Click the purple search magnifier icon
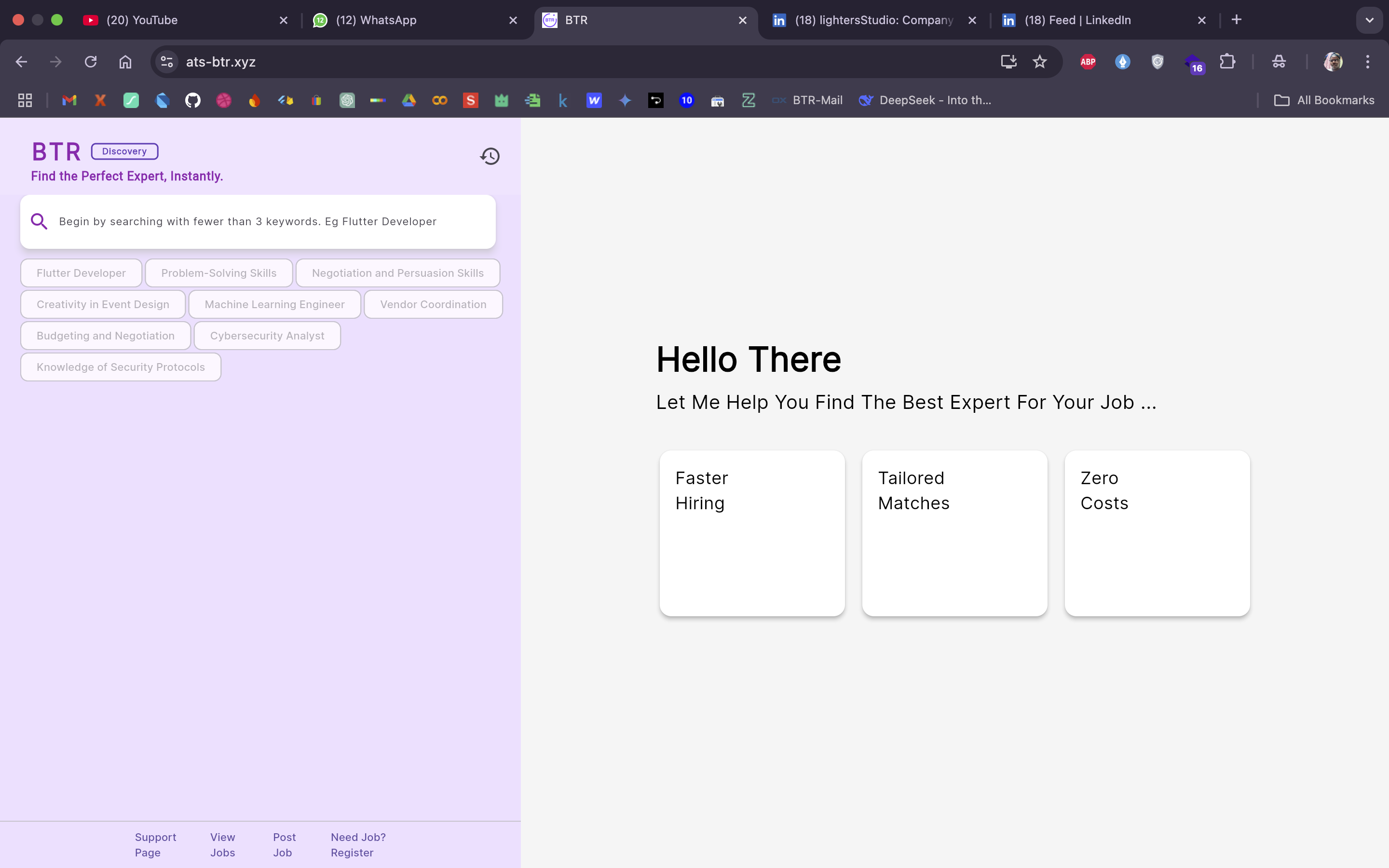The height and width of the screenshot is (868, 1389). [x=39, y=222]
